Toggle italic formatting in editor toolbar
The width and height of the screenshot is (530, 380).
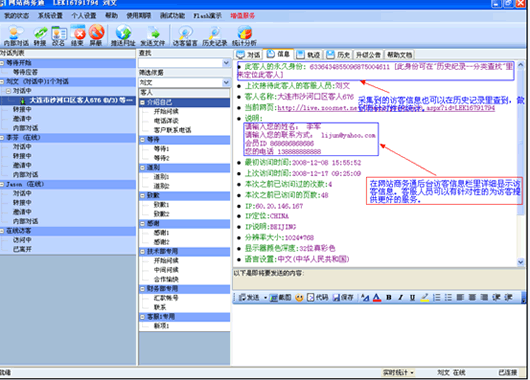pyautogui.click(x=401, y=298)
